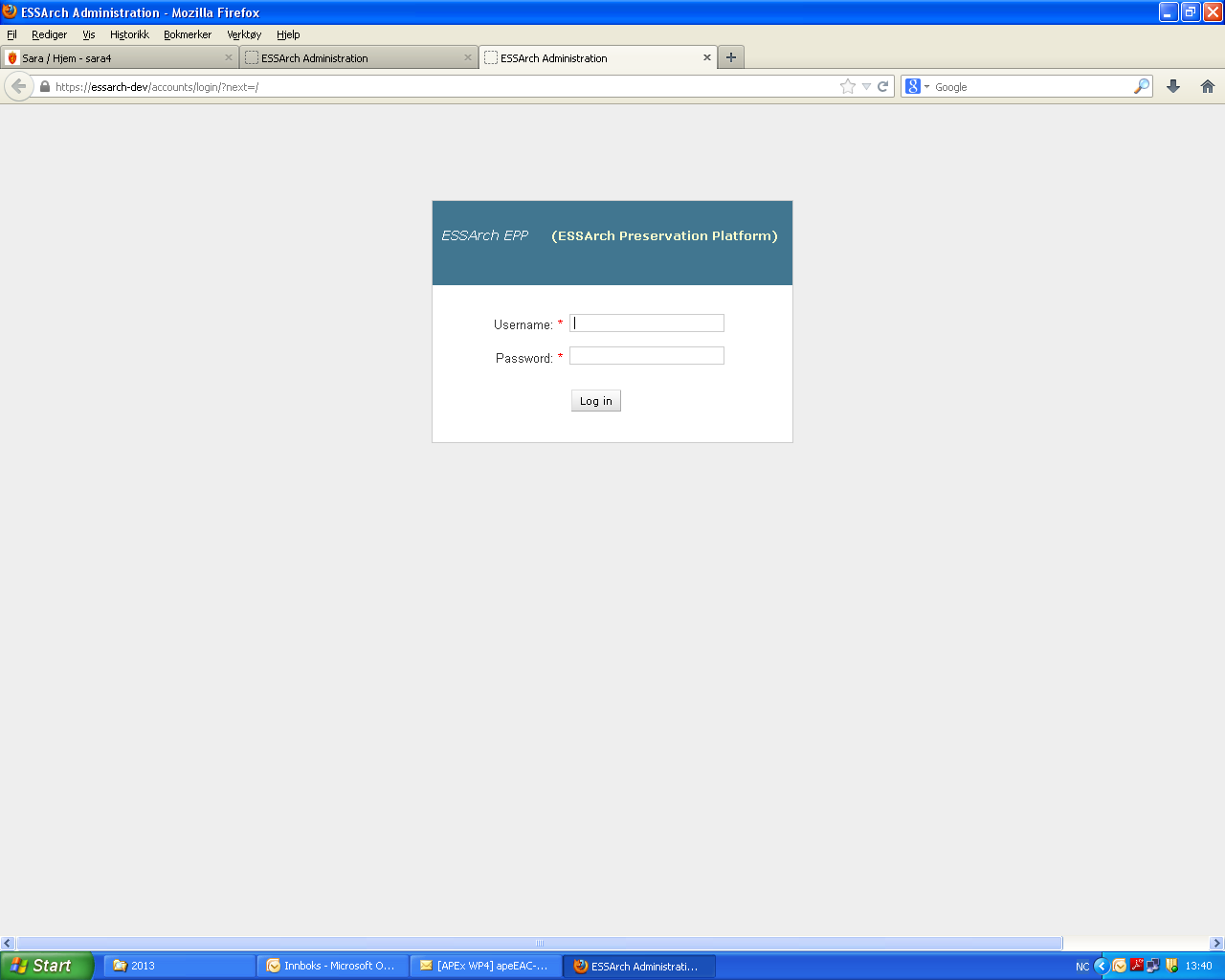The width and height of the screenshot is (1225, 980).
Task: Click the padlock icon in the address bar
Action: click(44, 86)
